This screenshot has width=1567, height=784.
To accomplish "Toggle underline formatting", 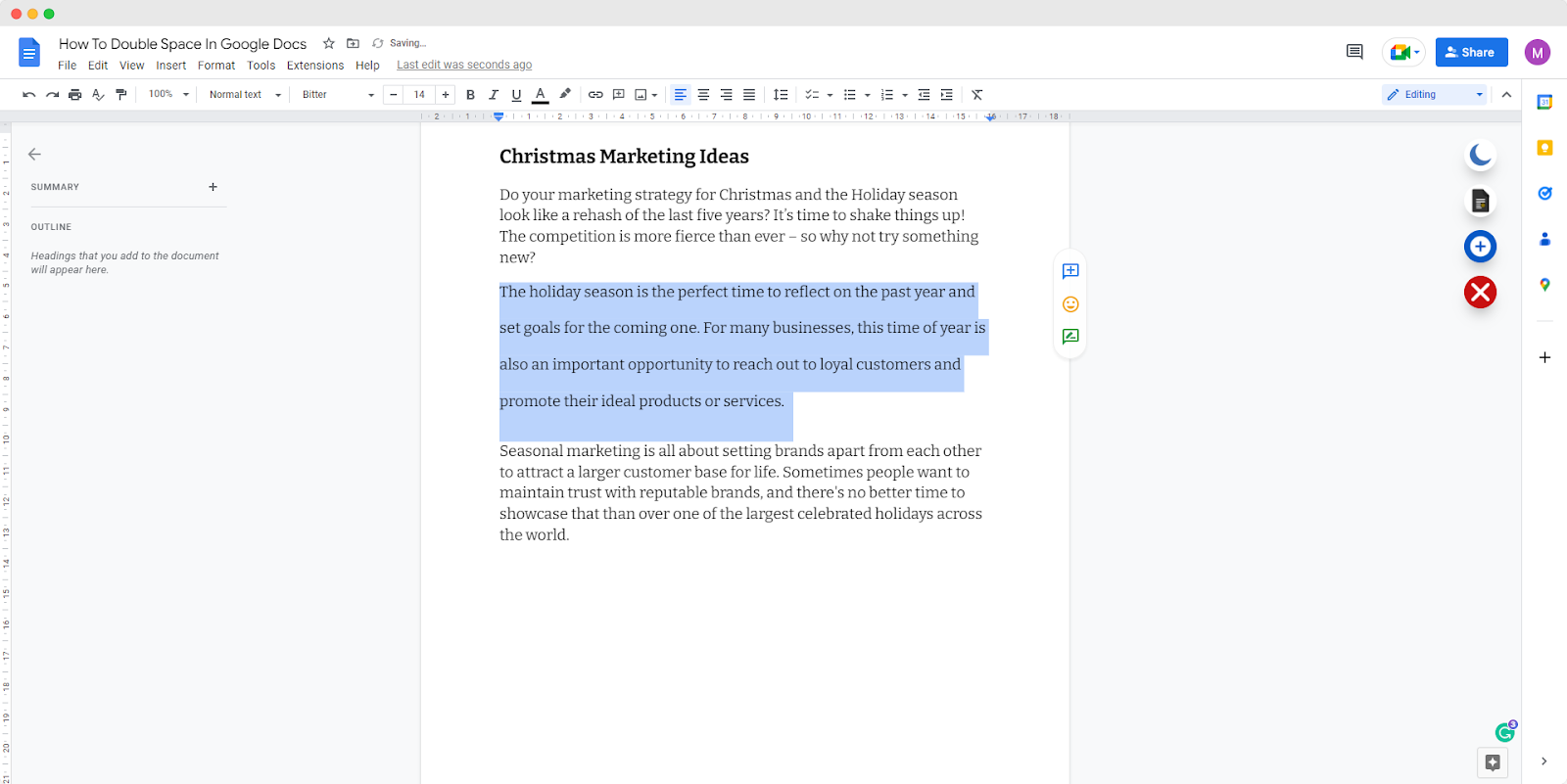I will 516,95.
